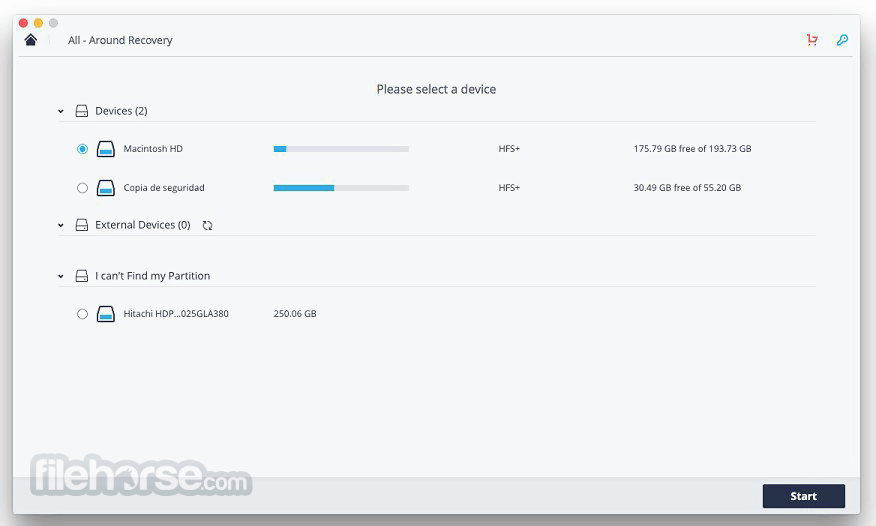Image resolution: width=876 pixels, height=526 pixels.
Task: Click the Macintosh HD label
Action: pos(153,149)
